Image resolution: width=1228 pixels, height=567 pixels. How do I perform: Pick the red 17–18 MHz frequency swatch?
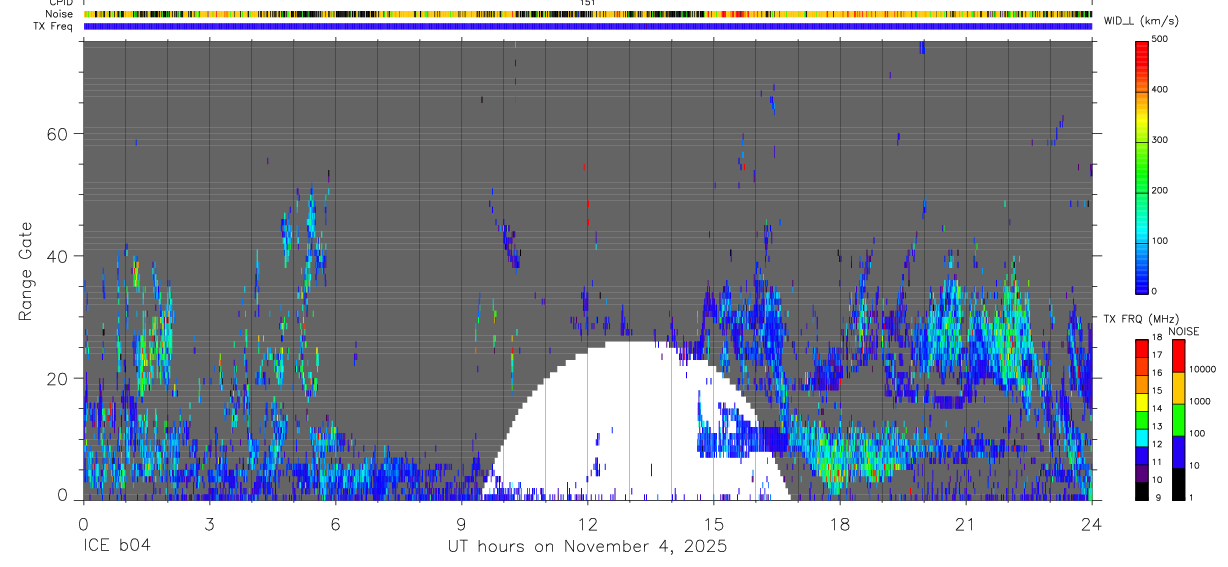1142,349
